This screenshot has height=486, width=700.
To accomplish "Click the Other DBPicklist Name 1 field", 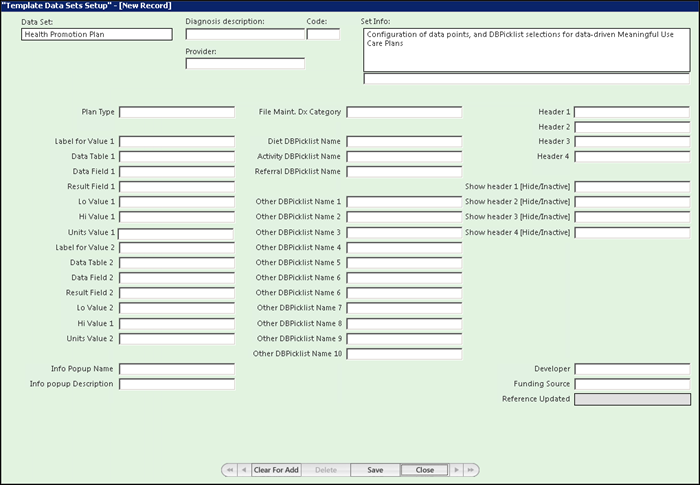I will (404, 202).
